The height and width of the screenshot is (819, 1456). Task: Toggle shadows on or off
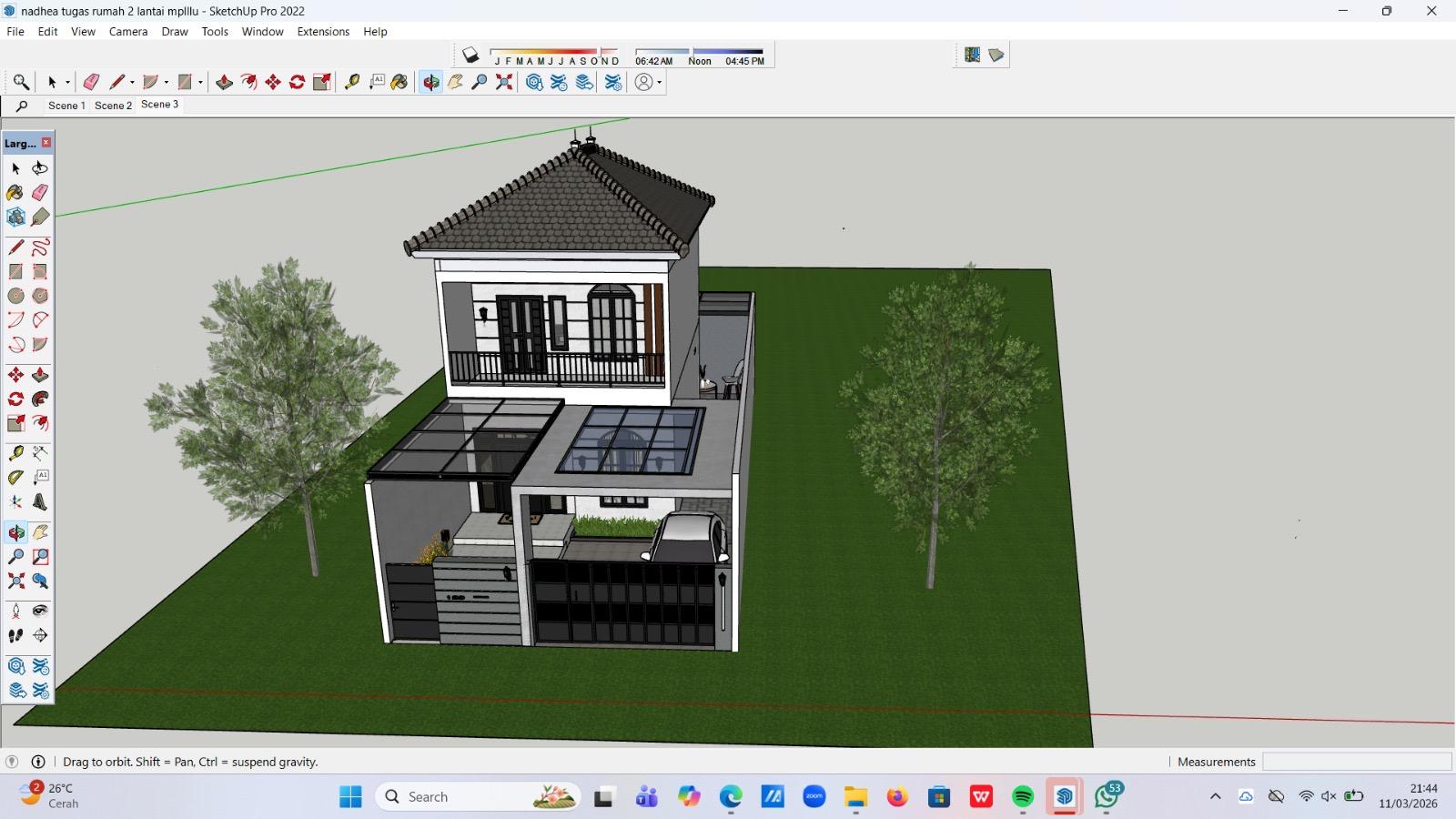tap(470, 56)
